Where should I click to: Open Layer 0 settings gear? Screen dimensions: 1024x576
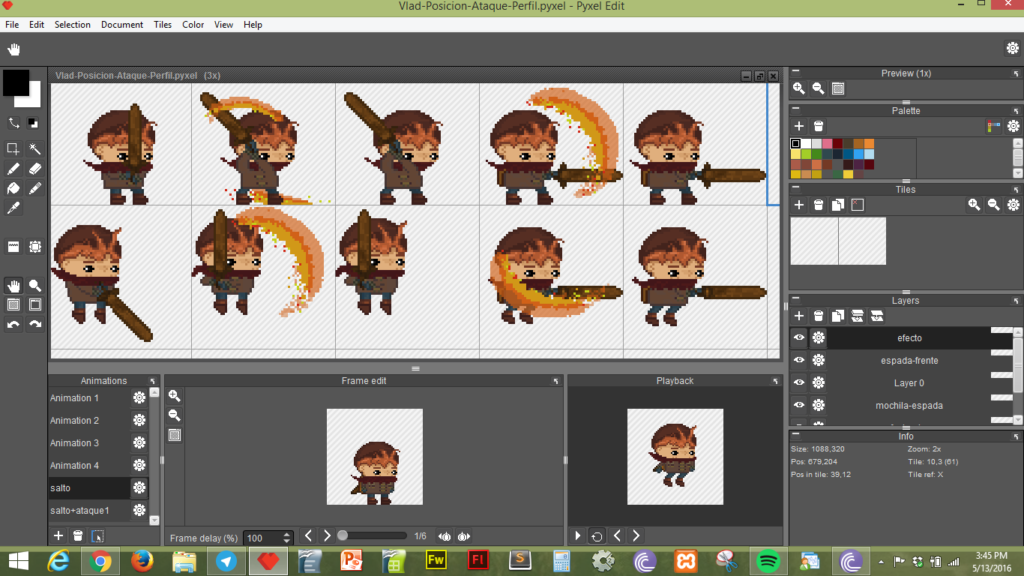click(818, 383)
